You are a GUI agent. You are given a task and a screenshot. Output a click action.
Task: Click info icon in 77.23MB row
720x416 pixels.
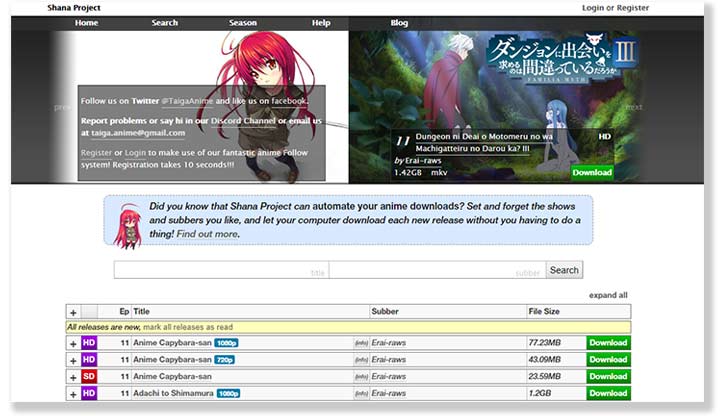[x=361, y=343]
